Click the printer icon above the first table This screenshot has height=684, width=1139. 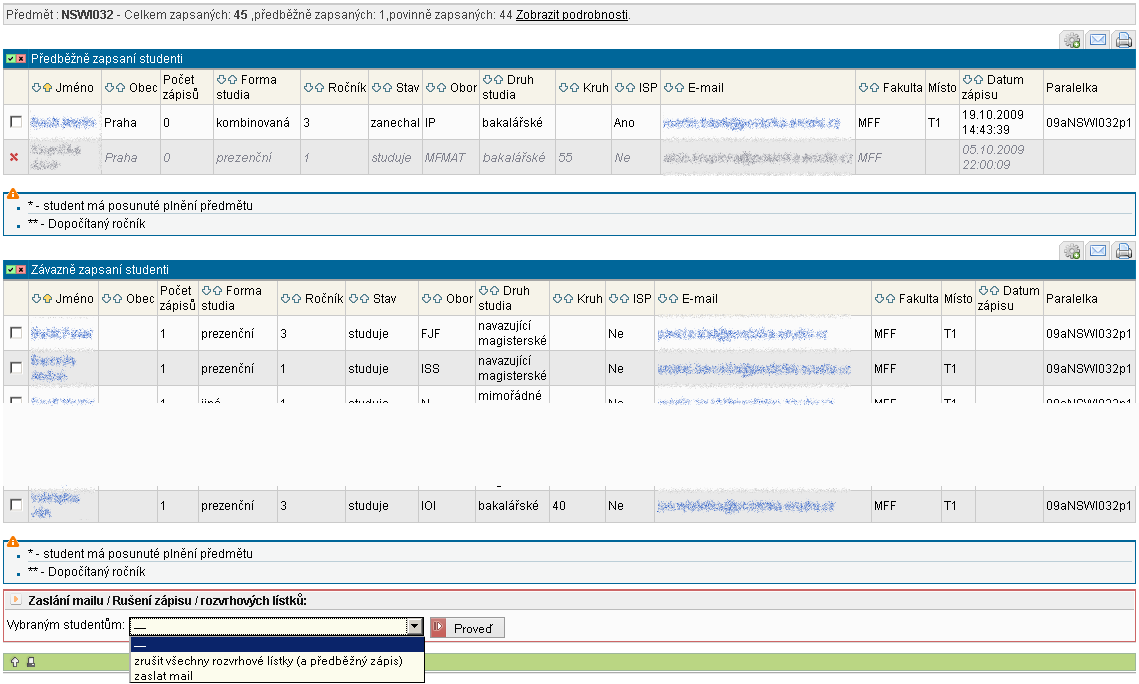coord(1123,40)
